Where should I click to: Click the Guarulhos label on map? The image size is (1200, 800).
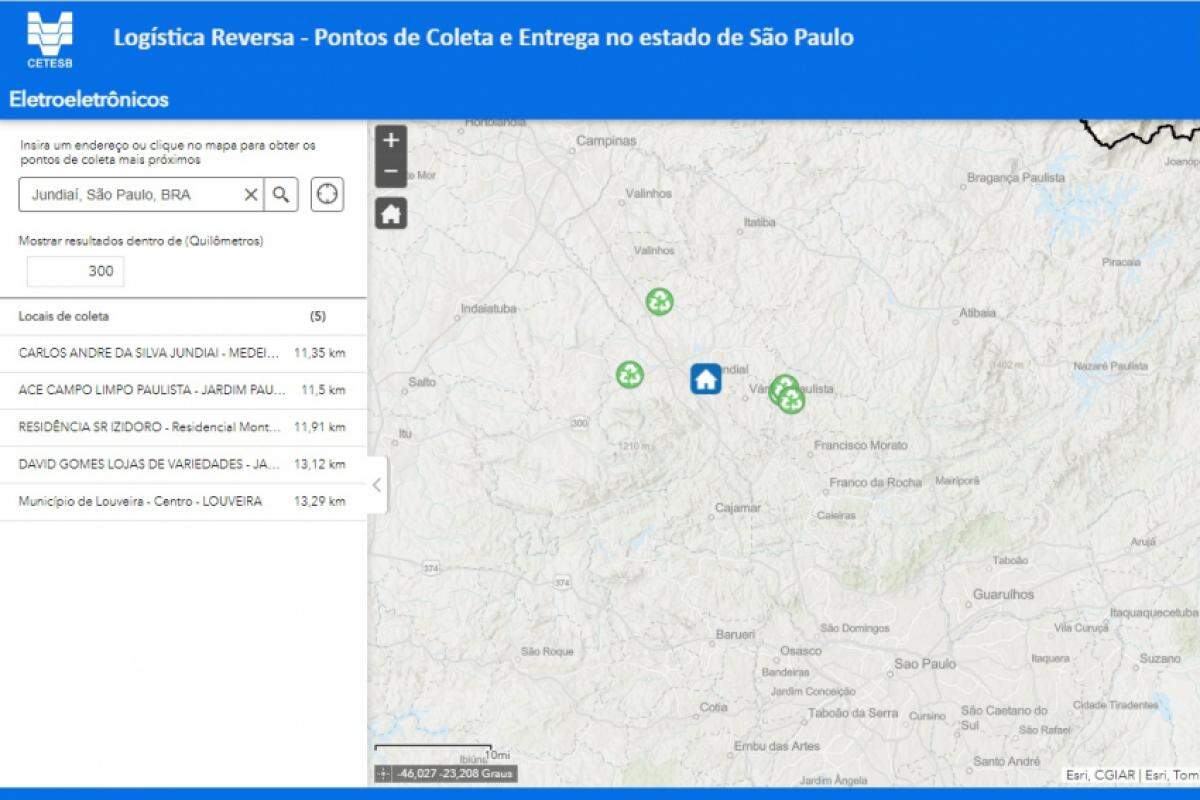point(1003,594)
